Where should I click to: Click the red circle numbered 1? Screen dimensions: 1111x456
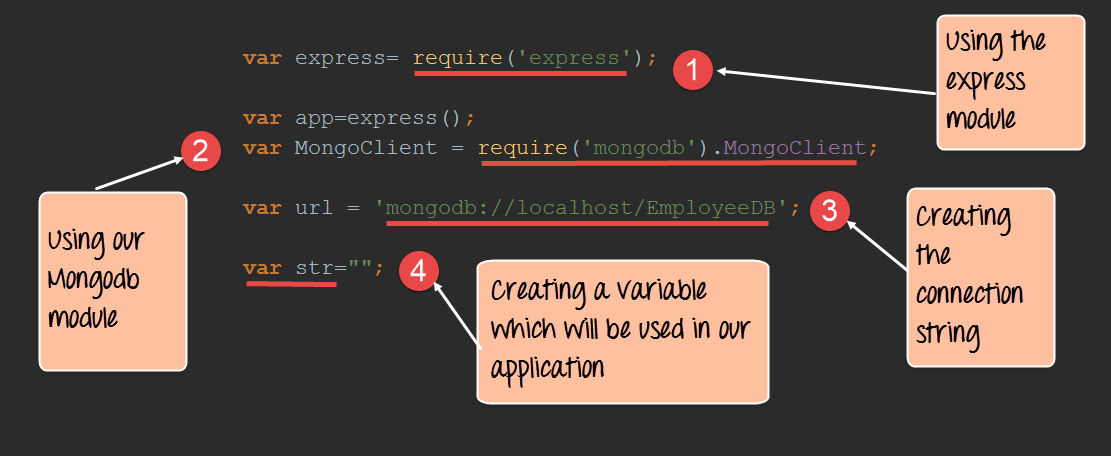pos(692,71)
